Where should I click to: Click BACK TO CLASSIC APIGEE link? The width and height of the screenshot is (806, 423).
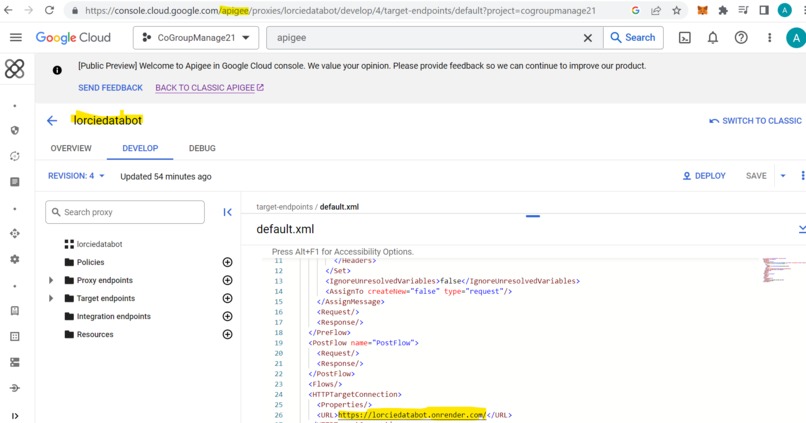(x=209, y=88)
